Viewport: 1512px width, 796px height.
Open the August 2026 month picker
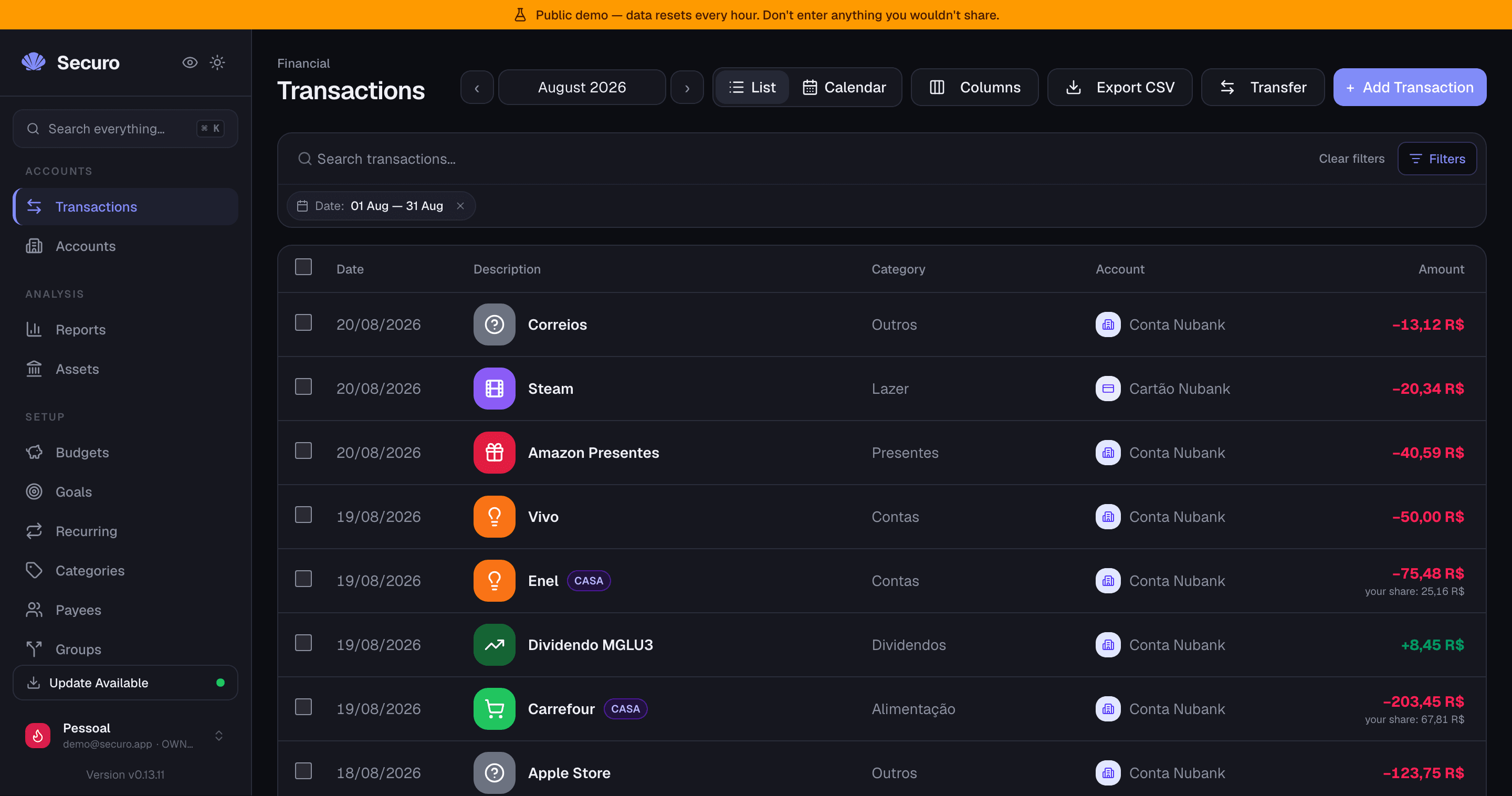coord(582,88)
